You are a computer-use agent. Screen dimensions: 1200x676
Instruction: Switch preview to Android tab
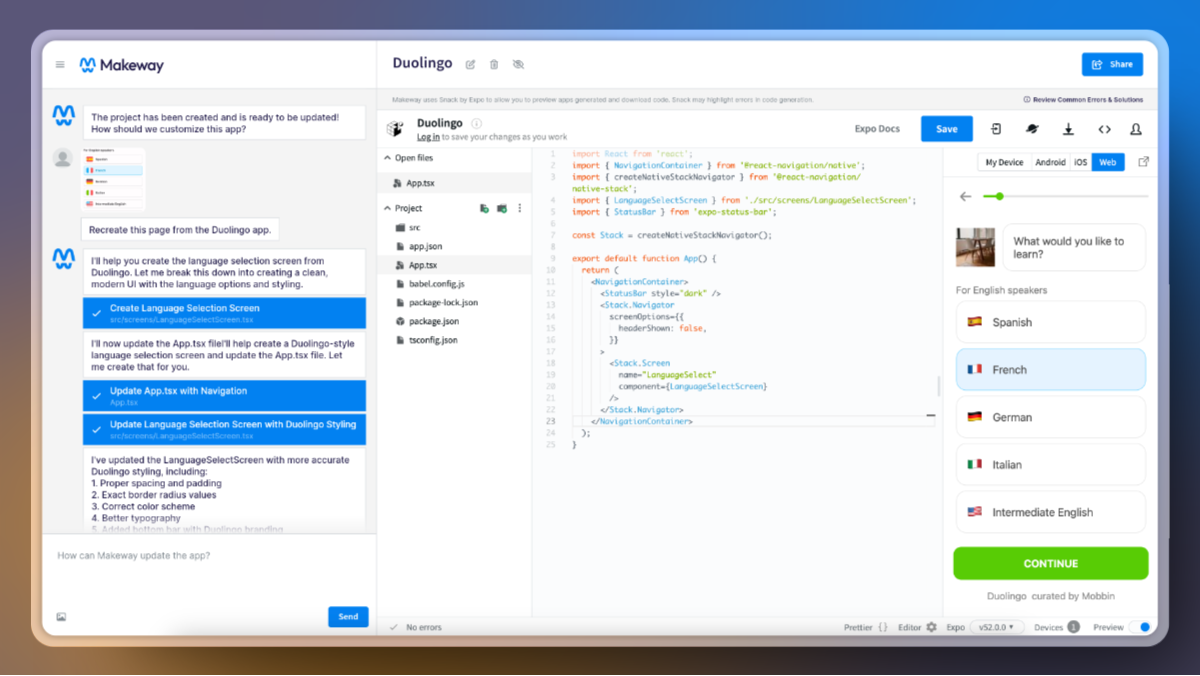pos(1050,162)
